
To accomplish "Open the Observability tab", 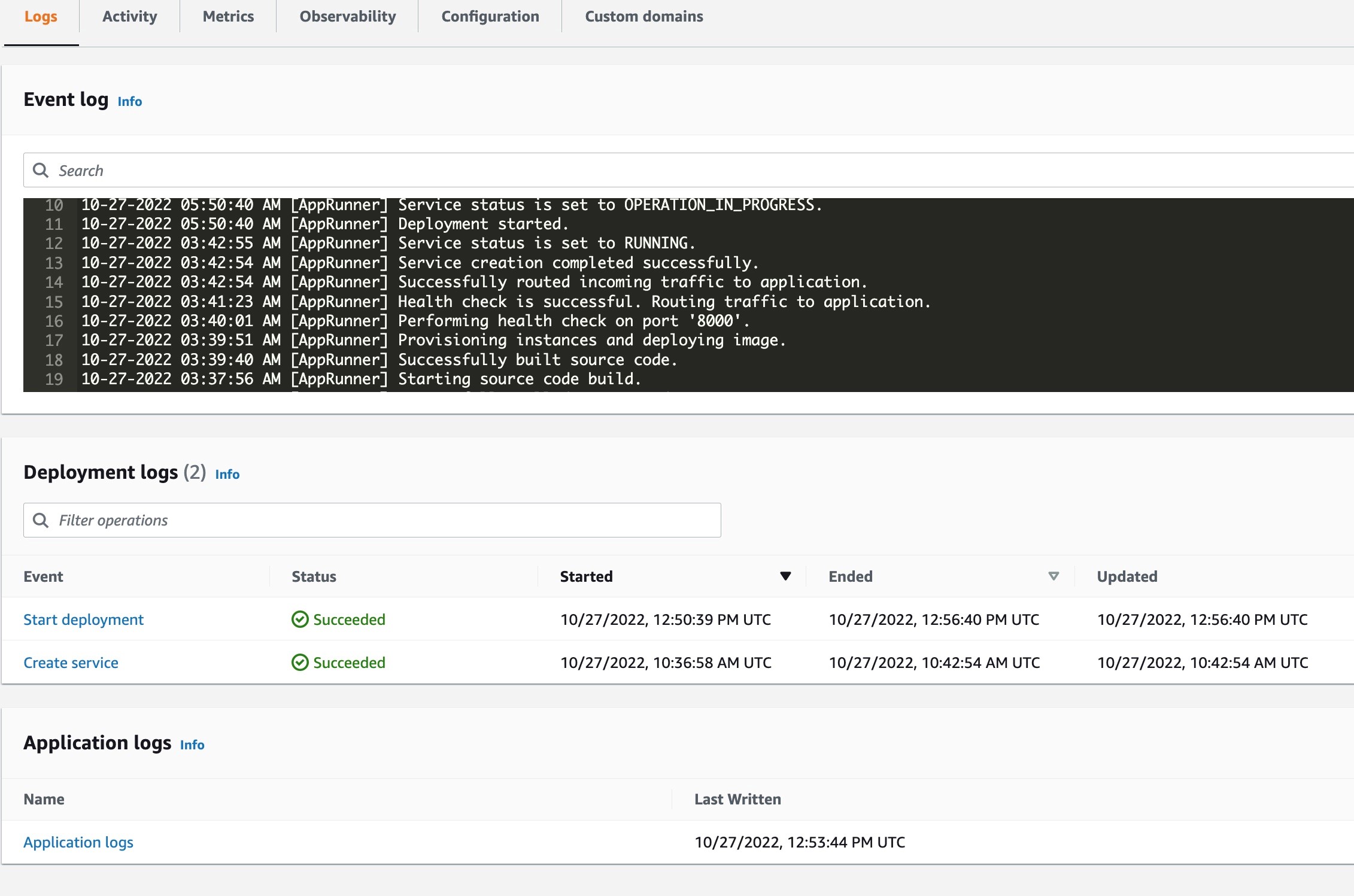I will pyautogui.click(x=349, y=16).
